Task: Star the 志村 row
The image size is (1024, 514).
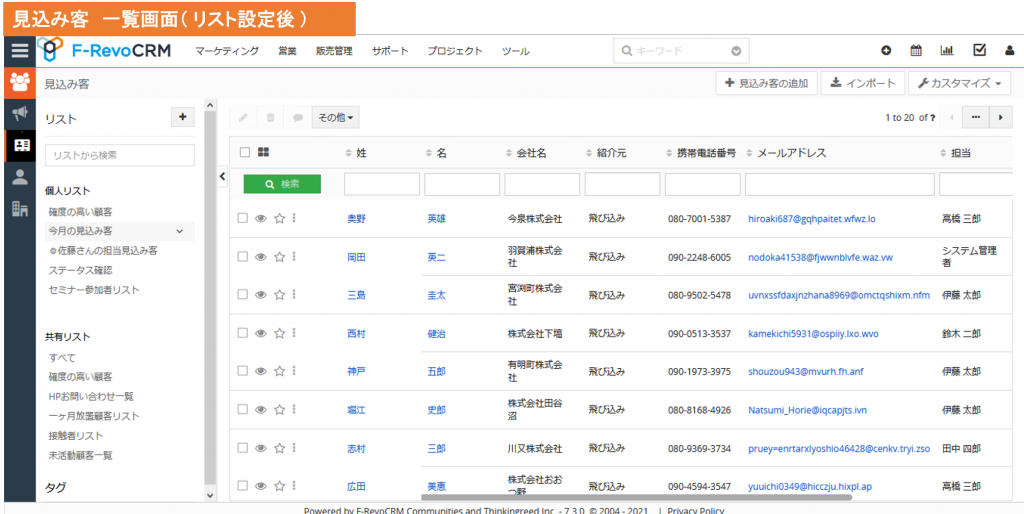Action: tap(280, 448)
